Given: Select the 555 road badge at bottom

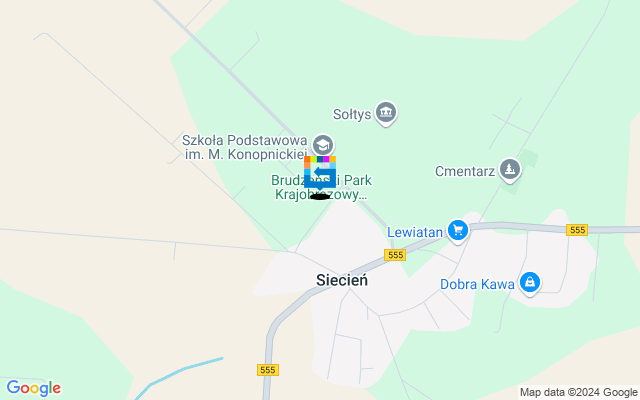Looking at the screenshot, I should (x=268, y=370).
